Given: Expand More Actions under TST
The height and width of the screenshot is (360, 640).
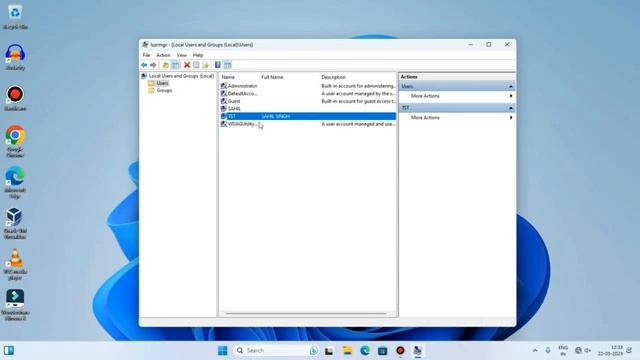Looking at the screenshot, I should [457, 118].
